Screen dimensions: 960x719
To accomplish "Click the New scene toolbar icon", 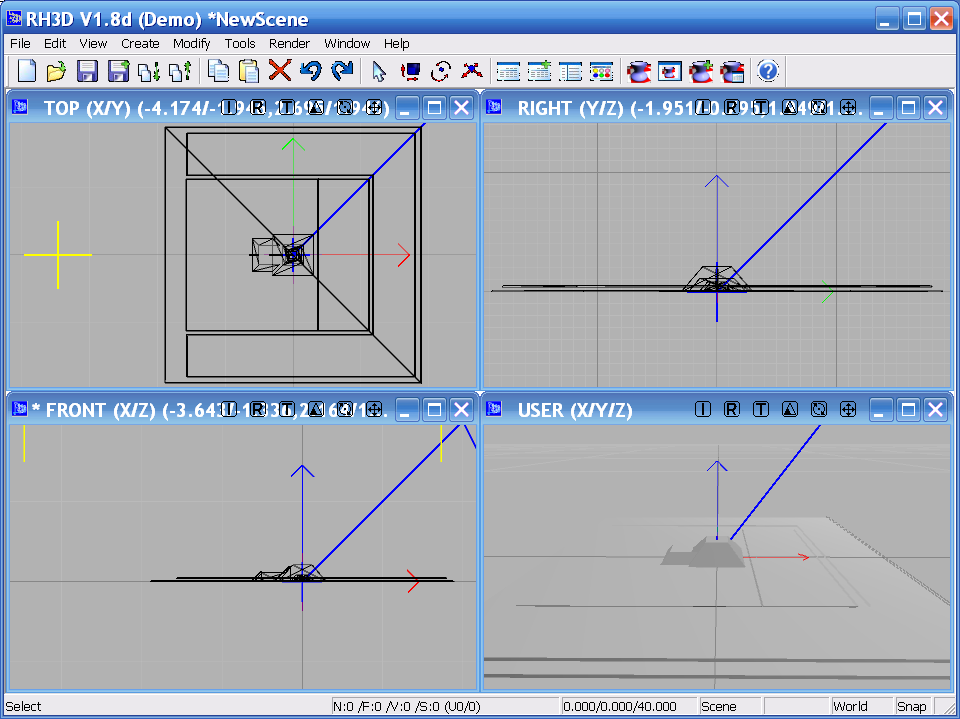I will point(27,71).
